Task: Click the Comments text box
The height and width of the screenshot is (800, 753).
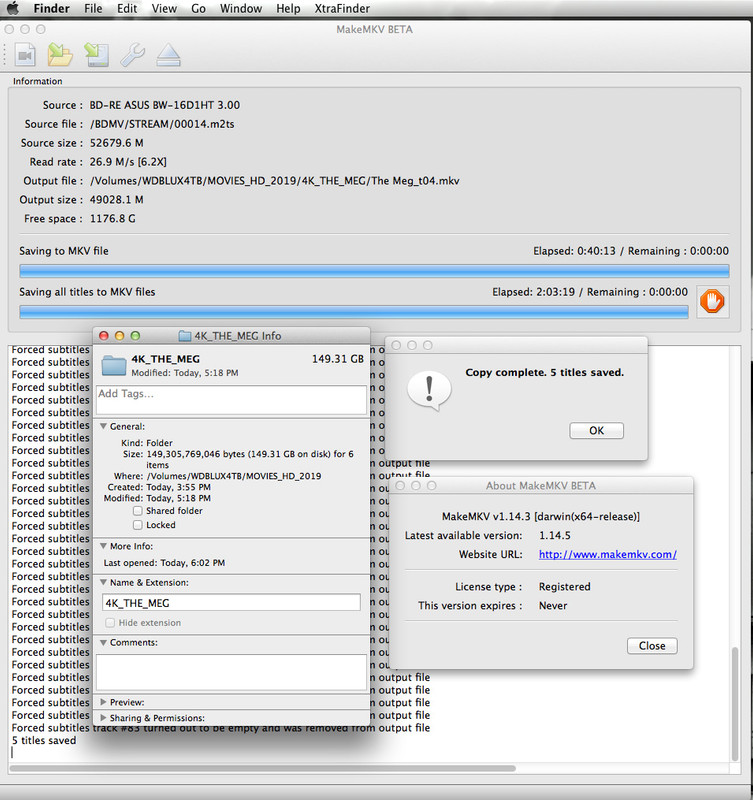Action: pyautogui.click(x=231, y=672)
